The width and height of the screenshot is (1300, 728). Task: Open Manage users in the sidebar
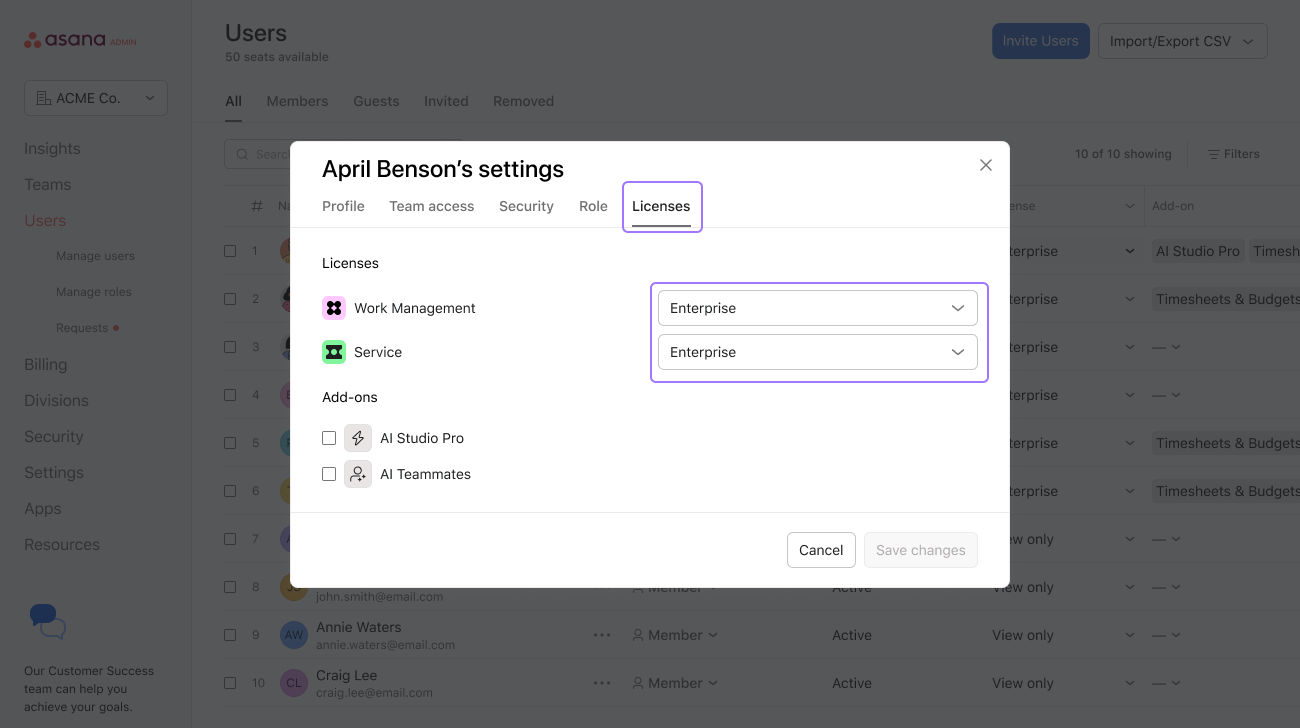tap(95, 256)
